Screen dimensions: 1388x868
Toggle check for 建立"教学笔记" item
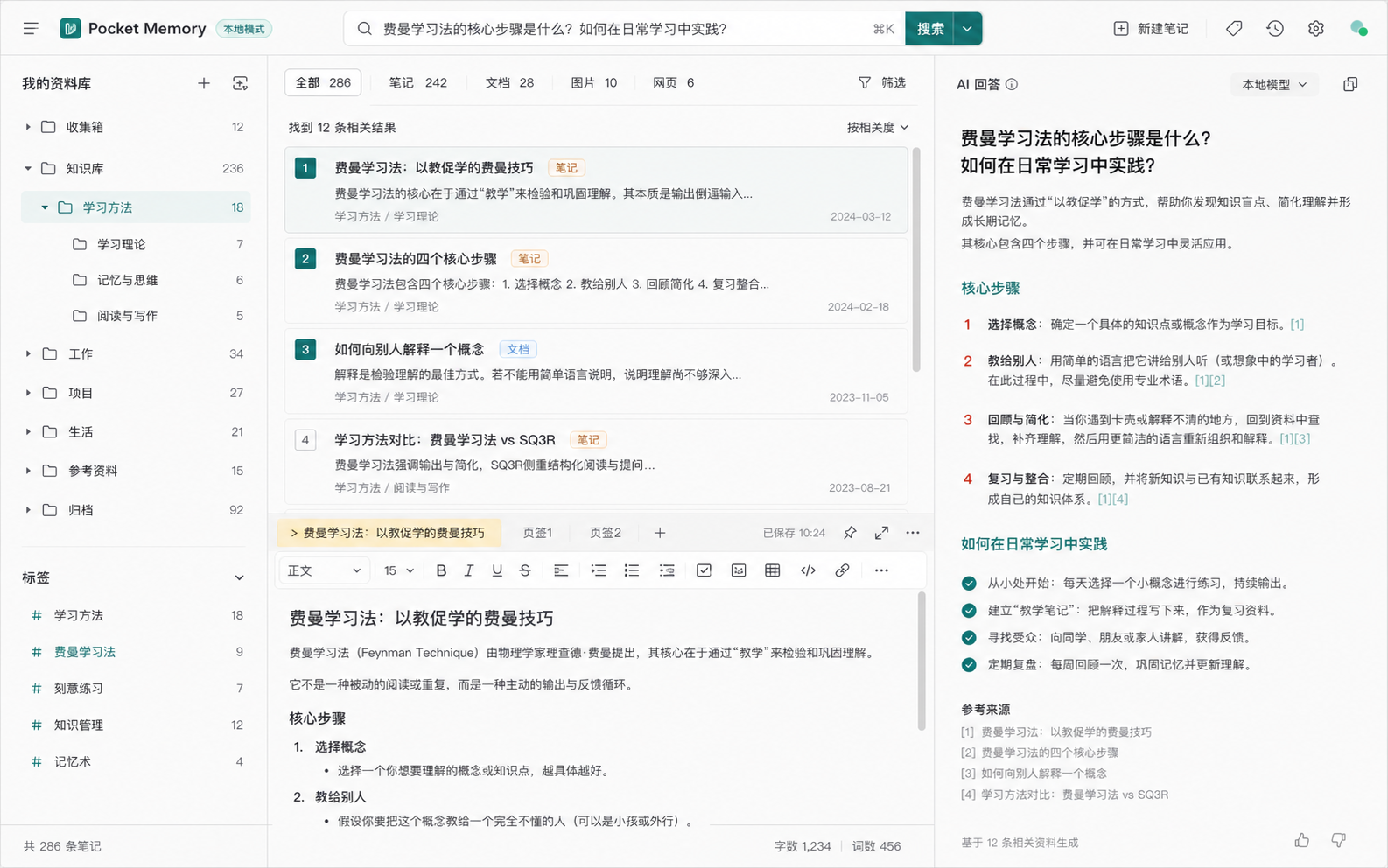tap(969, 610)
